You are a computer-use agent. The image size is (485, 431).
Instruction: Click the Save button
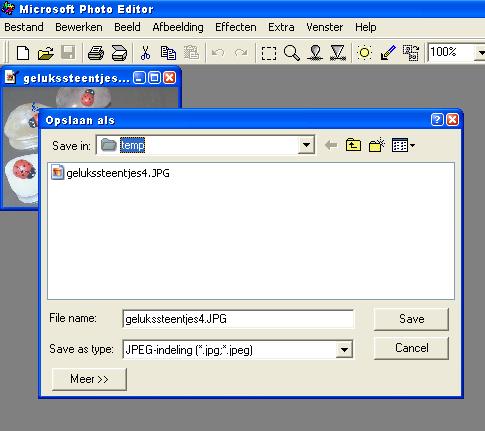pos(411,319)
